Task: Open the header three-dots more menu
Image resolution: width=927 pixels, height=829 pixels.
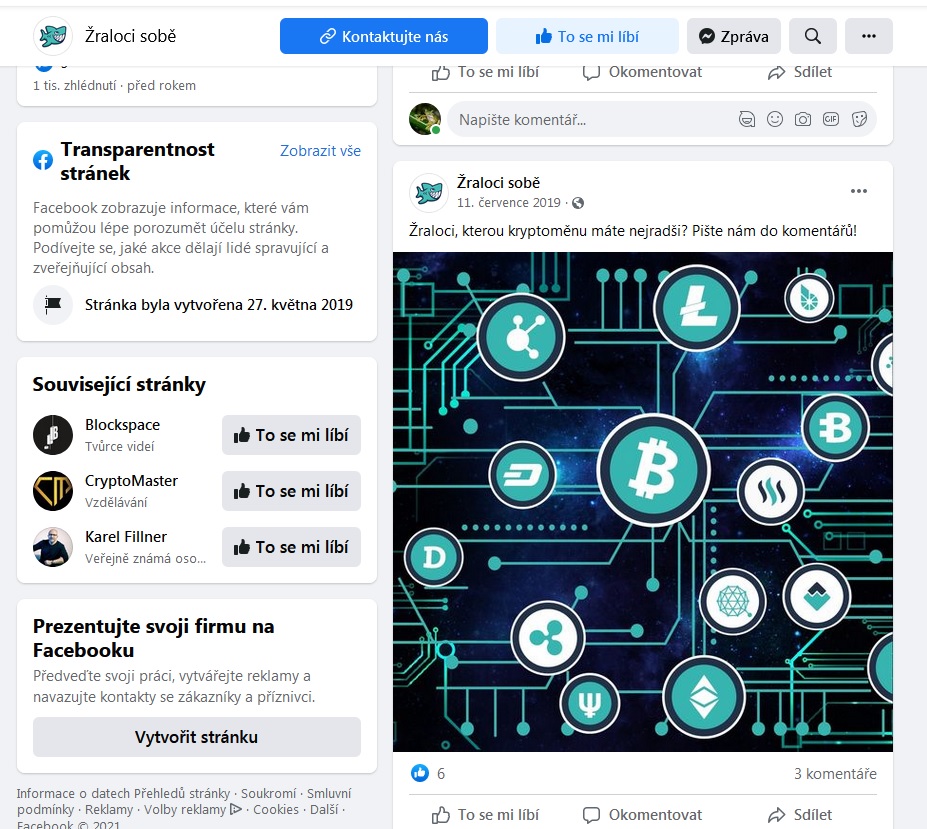Action: coord(868,36)
